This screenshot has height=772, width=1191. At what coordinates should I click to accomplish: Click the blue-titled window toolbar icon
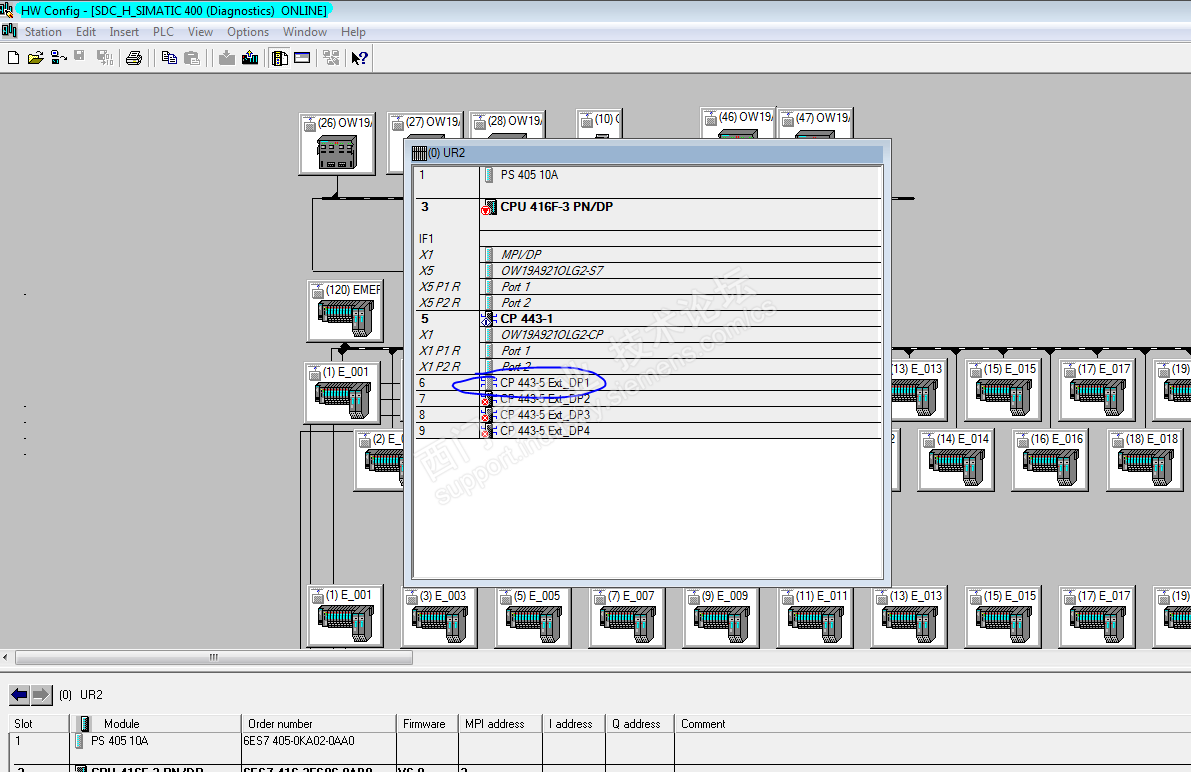click(302, 58)
